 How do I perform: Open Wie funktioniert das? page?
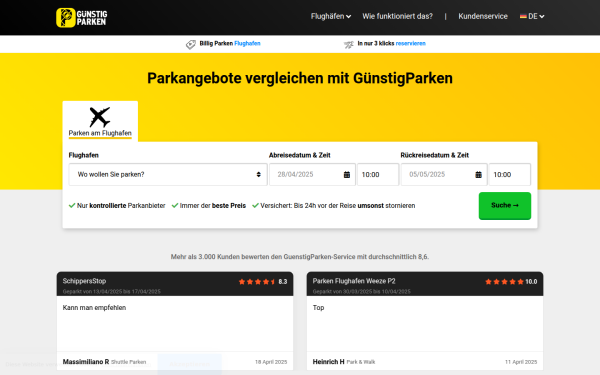pos(397,16)
